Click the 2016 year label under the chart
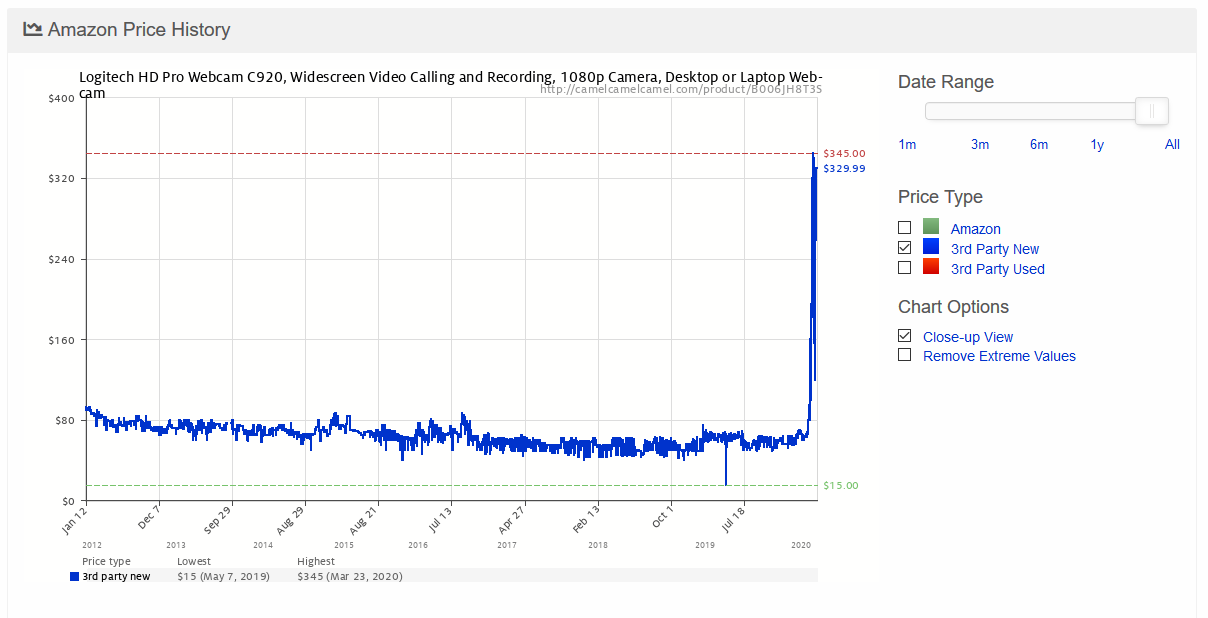This screenshot has width=1208, height=618. point(418,545)
